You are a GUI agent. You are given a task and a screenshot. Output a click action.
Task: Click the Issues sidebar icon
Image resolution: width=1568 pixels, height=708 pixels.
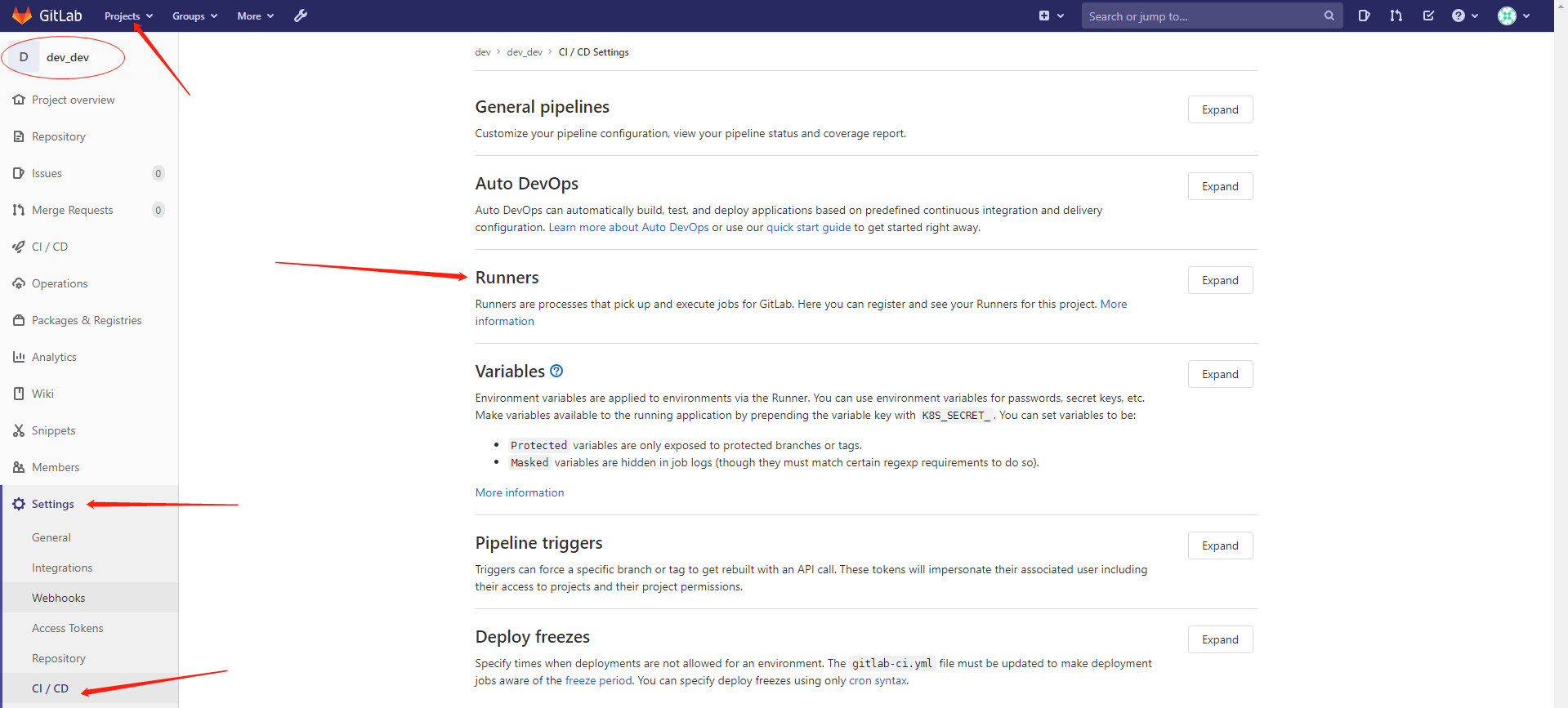pyautogui.click(x=19, y=173)
